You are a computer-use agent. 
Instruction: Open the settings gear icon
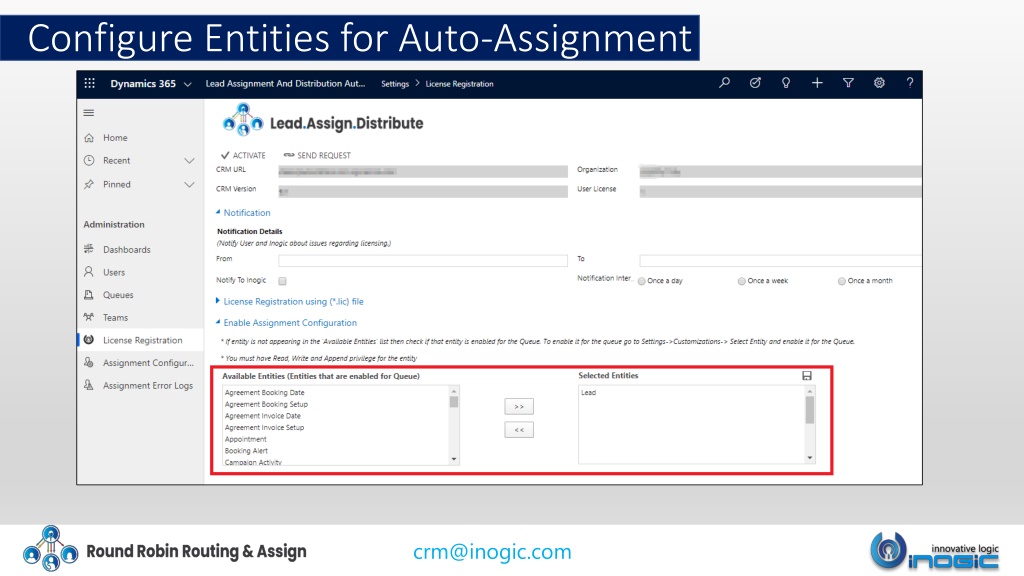pyautogui.click(x=879, y=83)
